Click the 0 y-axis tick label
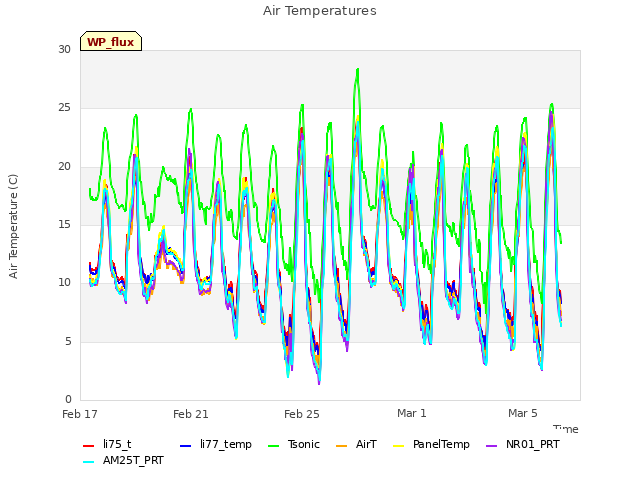Image resolution: width=640 pixels, height=480 pixels. 68,399
